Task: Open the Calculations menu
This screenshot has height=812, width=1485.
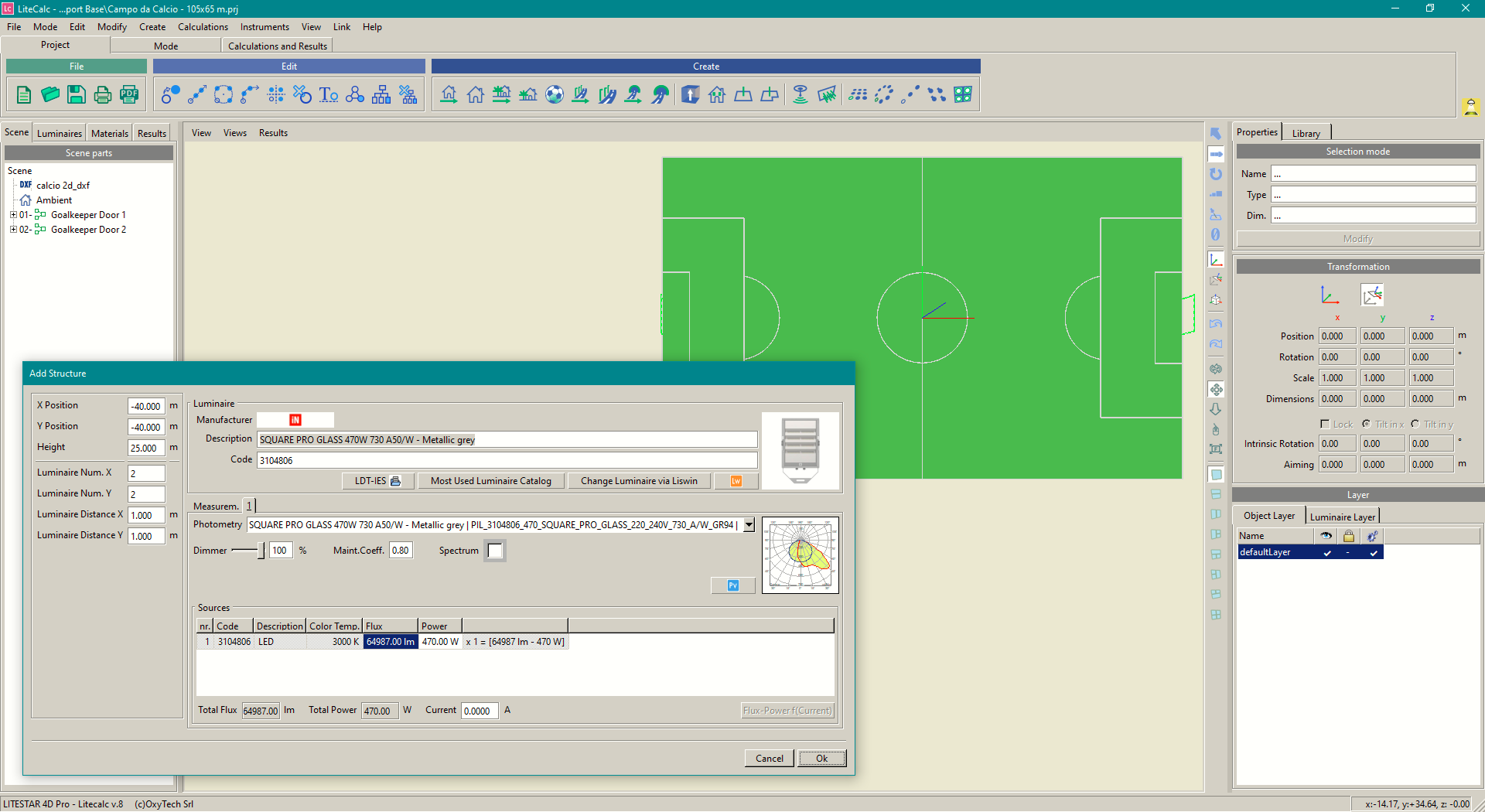Action: [203, 27]
